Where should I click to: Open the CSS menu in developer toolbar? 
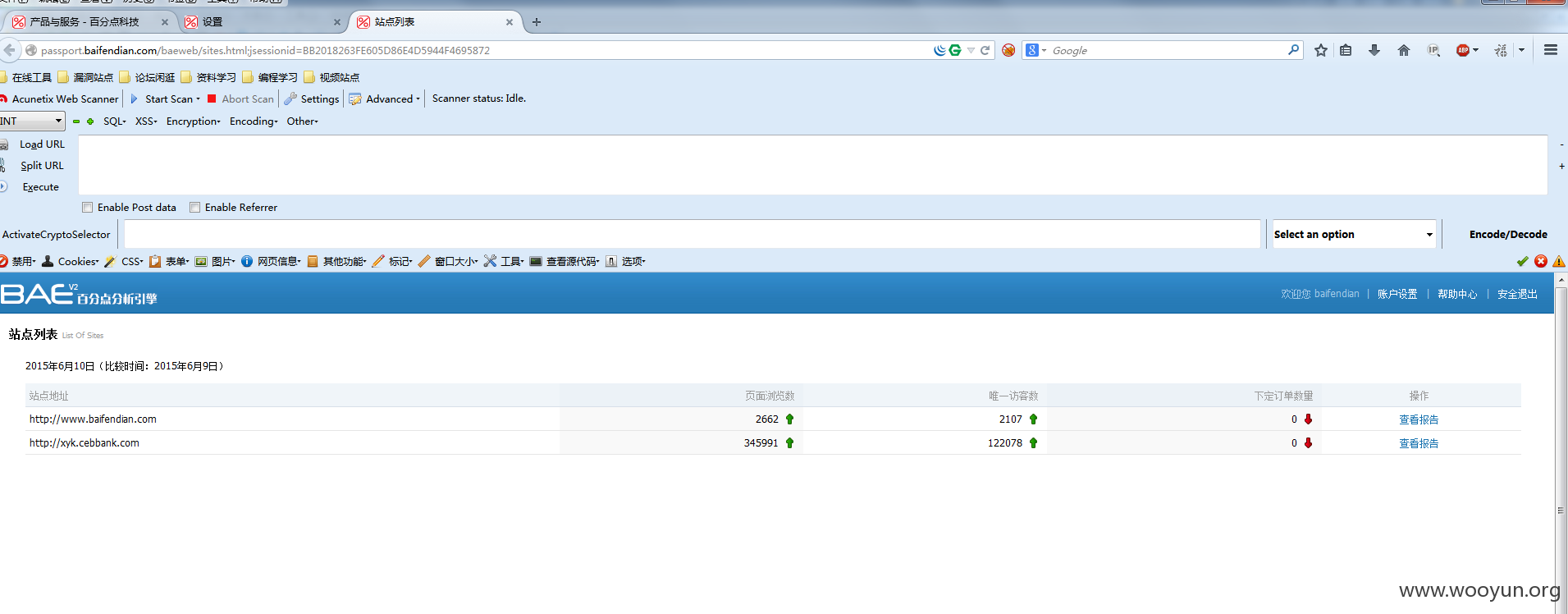pos(124,261)
